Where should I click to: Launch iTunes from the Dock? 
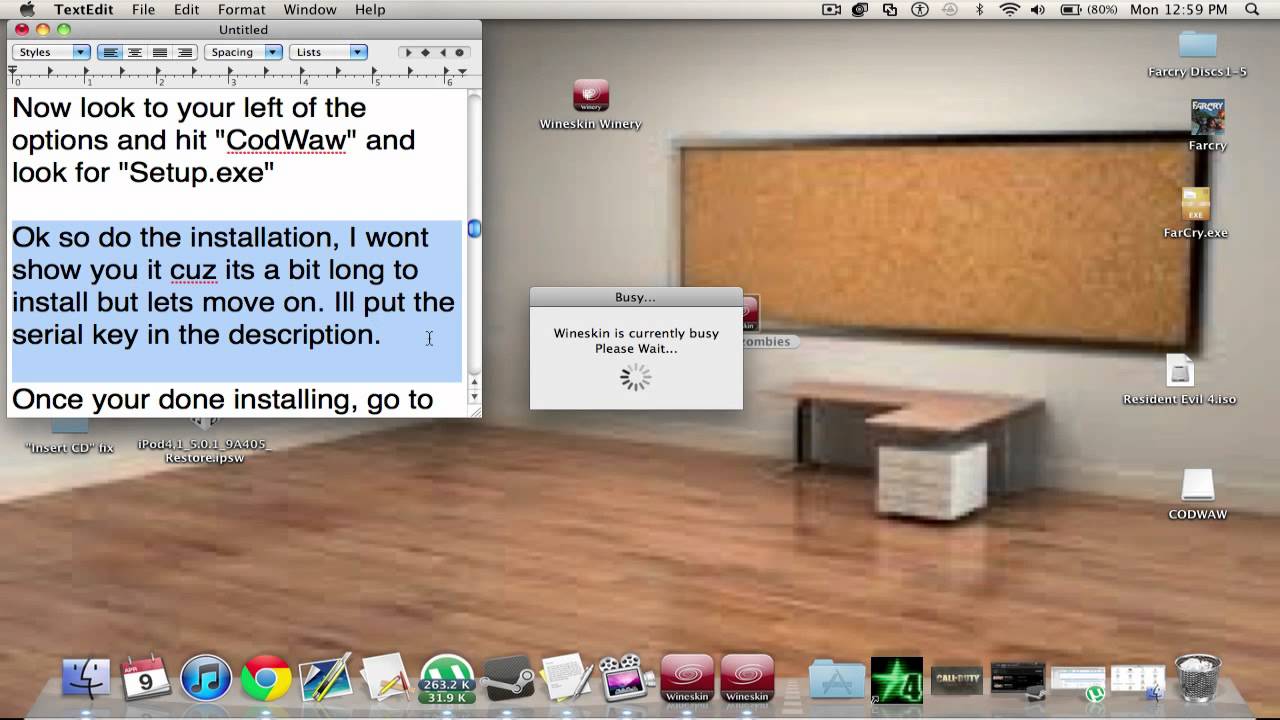click(x=206, y=678)
